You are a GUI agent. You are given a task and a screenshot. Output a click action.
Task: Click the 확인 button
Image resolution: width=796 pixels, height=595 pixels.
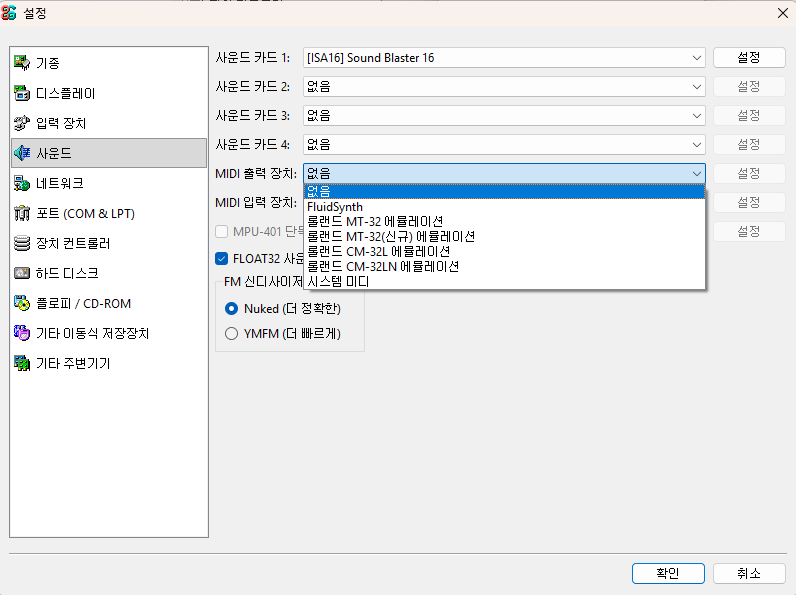pos(668,573)
